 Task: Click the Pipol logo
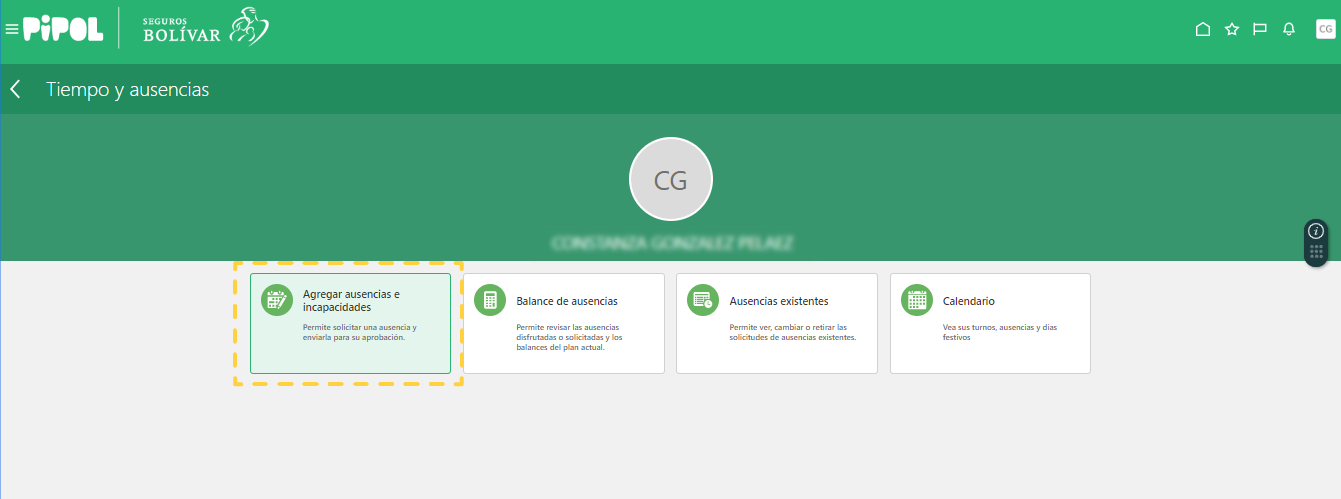[63, 30]
